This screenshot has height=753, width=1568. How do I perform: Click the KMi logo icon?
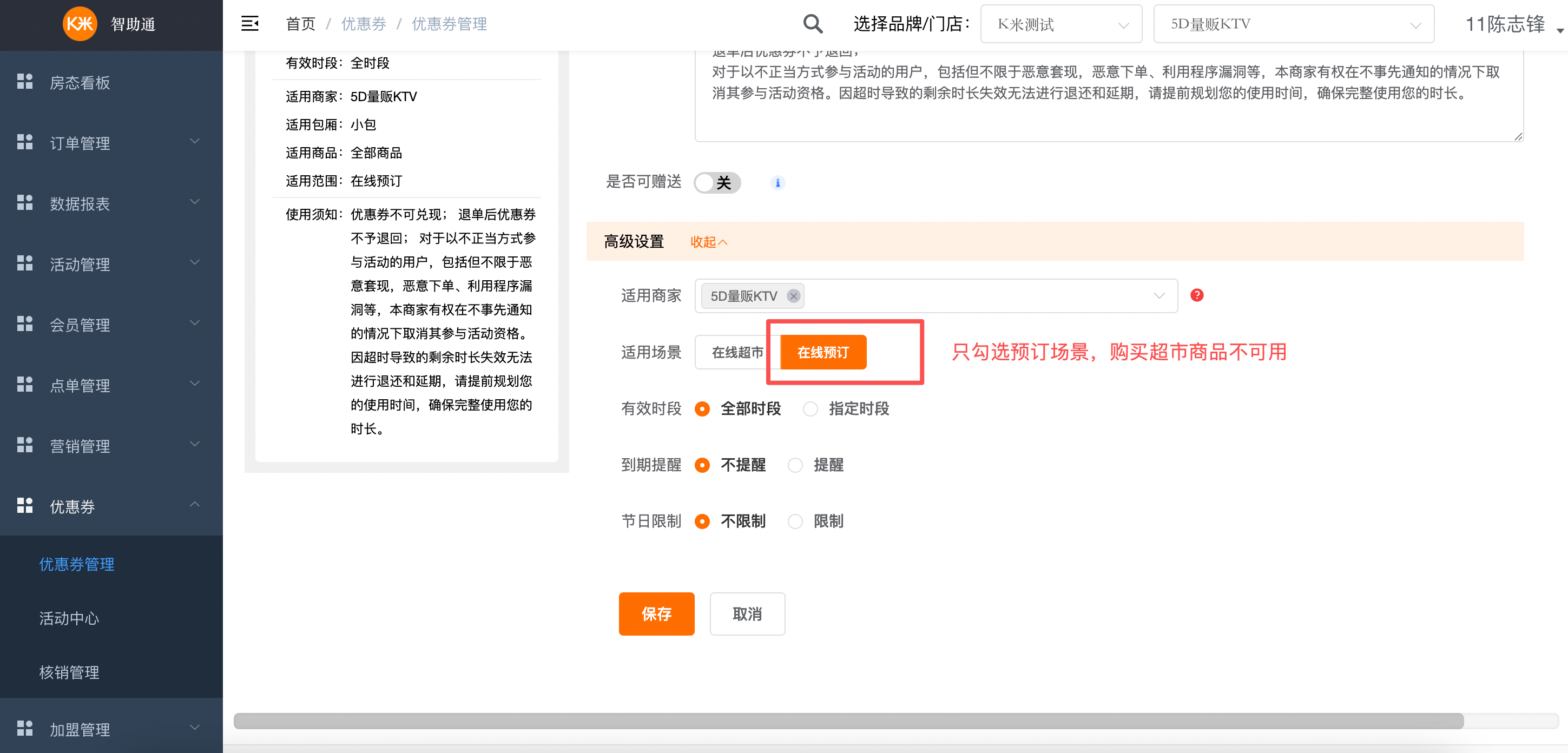[80, 24]
